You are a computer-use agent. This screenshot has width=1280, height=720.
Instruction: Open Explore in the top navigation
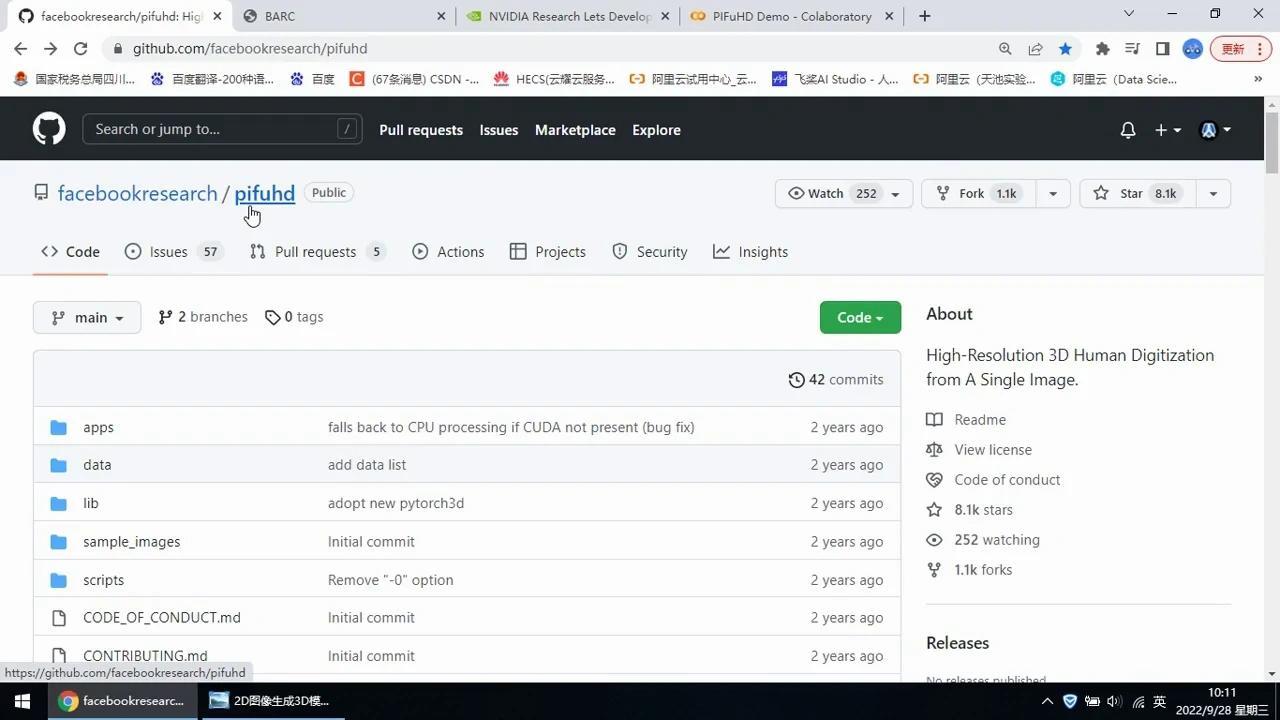[656, 130]
